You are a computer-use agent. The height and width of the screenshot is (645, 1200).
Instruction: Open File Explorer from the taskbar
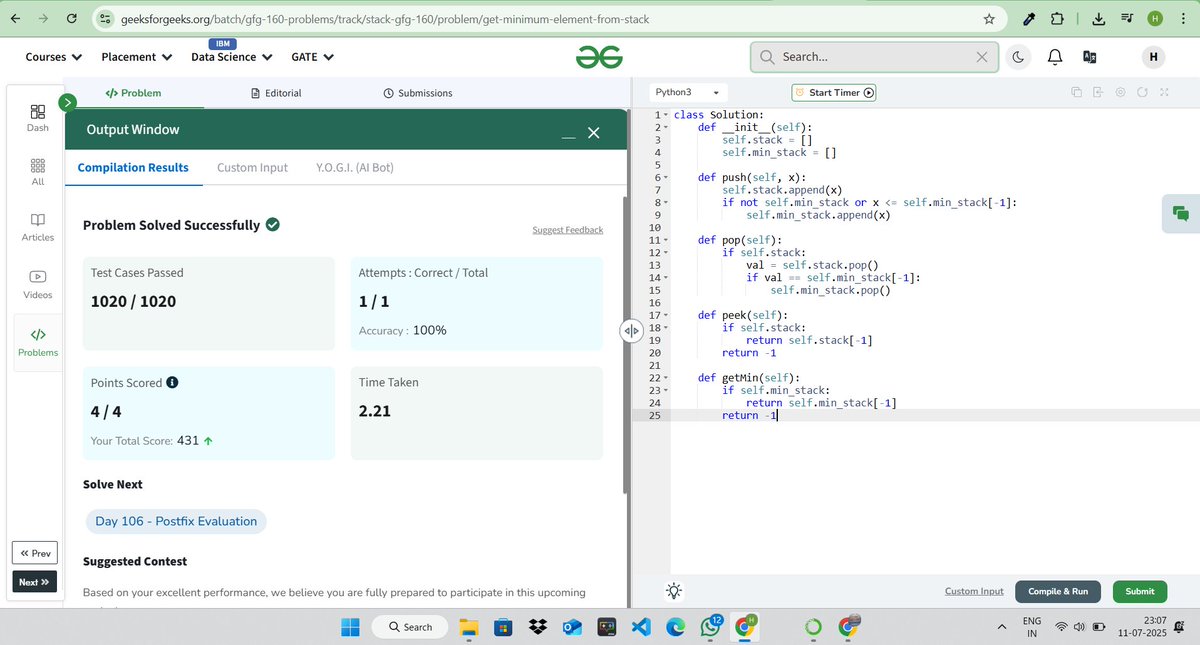469,627
